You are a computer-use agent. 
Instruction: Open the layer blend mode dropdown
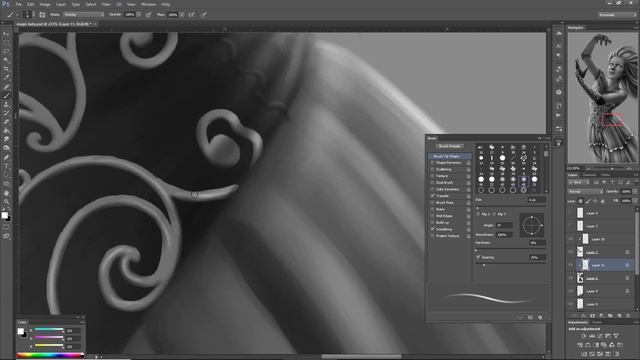tap(585, 191)
